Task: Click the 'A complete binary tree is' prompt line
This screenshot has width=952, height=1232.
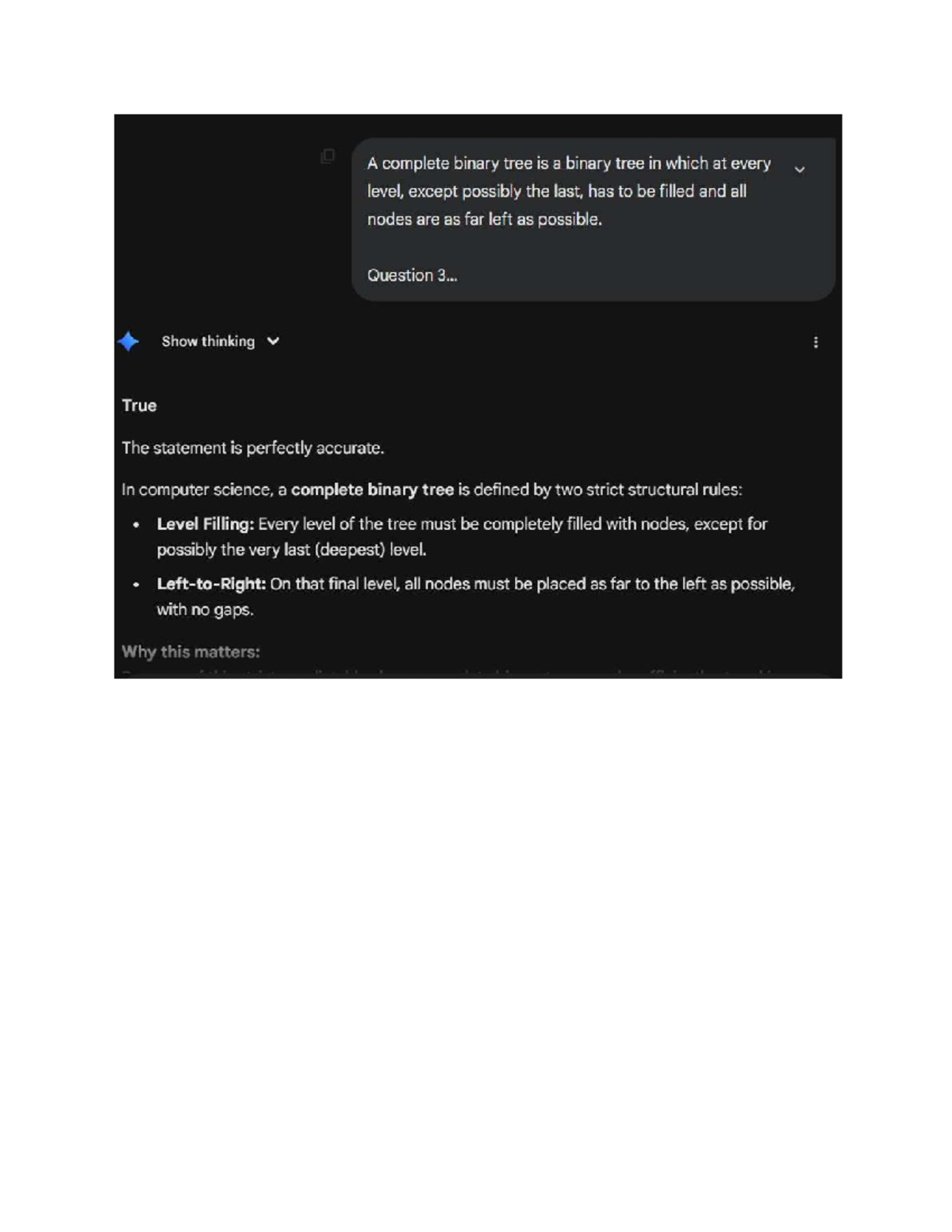Action: 569,163
